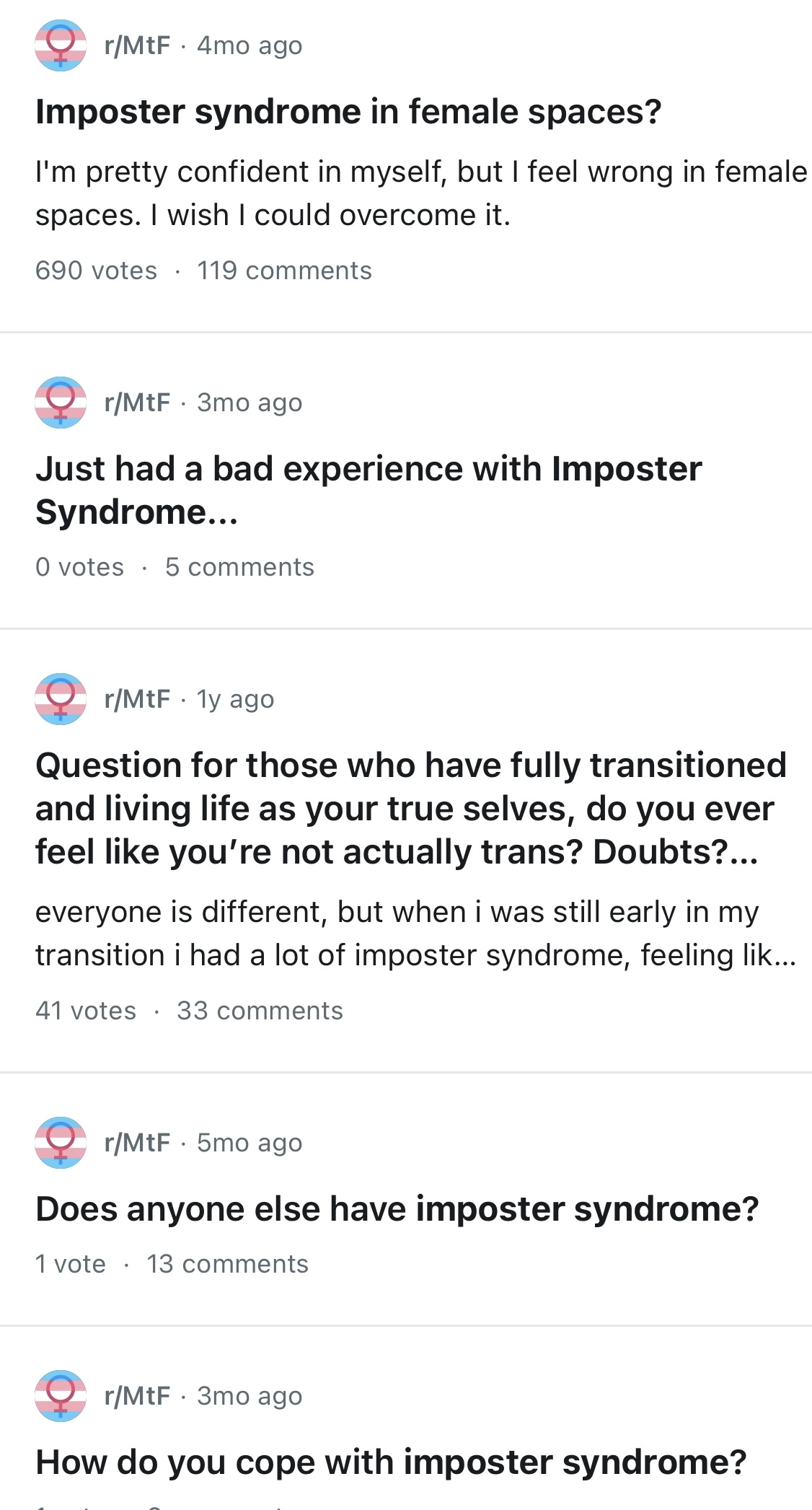Tap preview text 'I'm pretty confident in myself'
The height and width of the screenshot is (1510, 812).
[422, 193]
